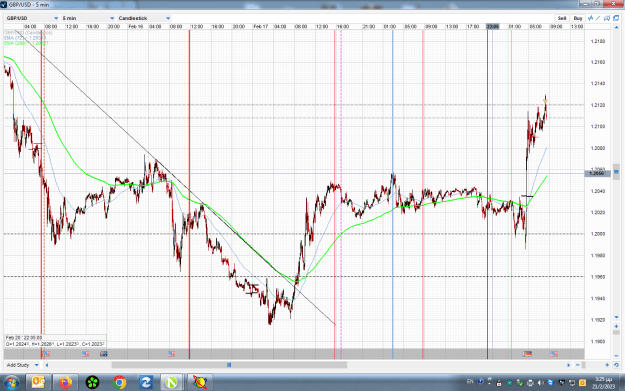Select the trend line drawing tool
Viewport: 625px width, 391px height.
point(598,18)
